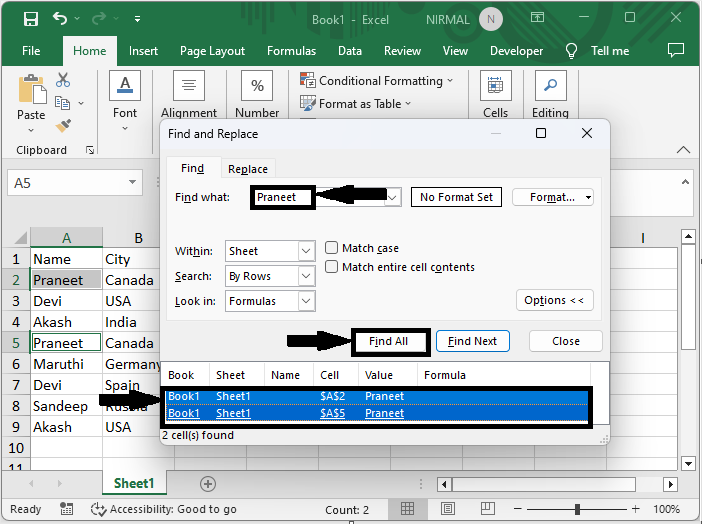Viewport: 702px width, 524px height.
Task: Open the Number group percent icon
Action: coord(257,85)
